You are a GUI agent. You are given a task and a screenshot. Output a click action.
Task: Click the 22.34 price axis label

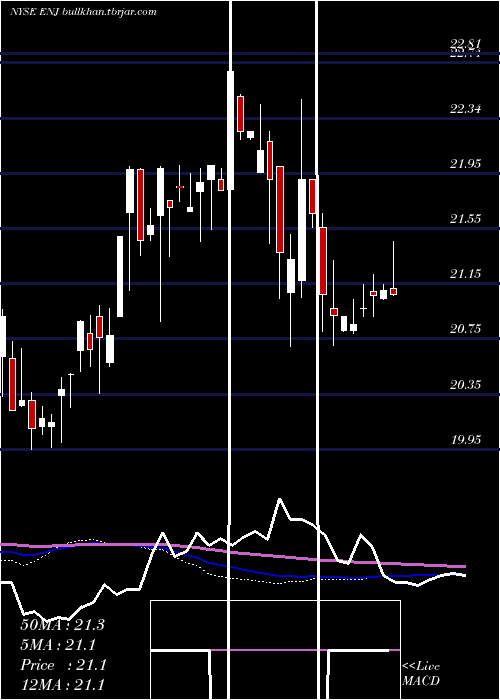[465, 108]
